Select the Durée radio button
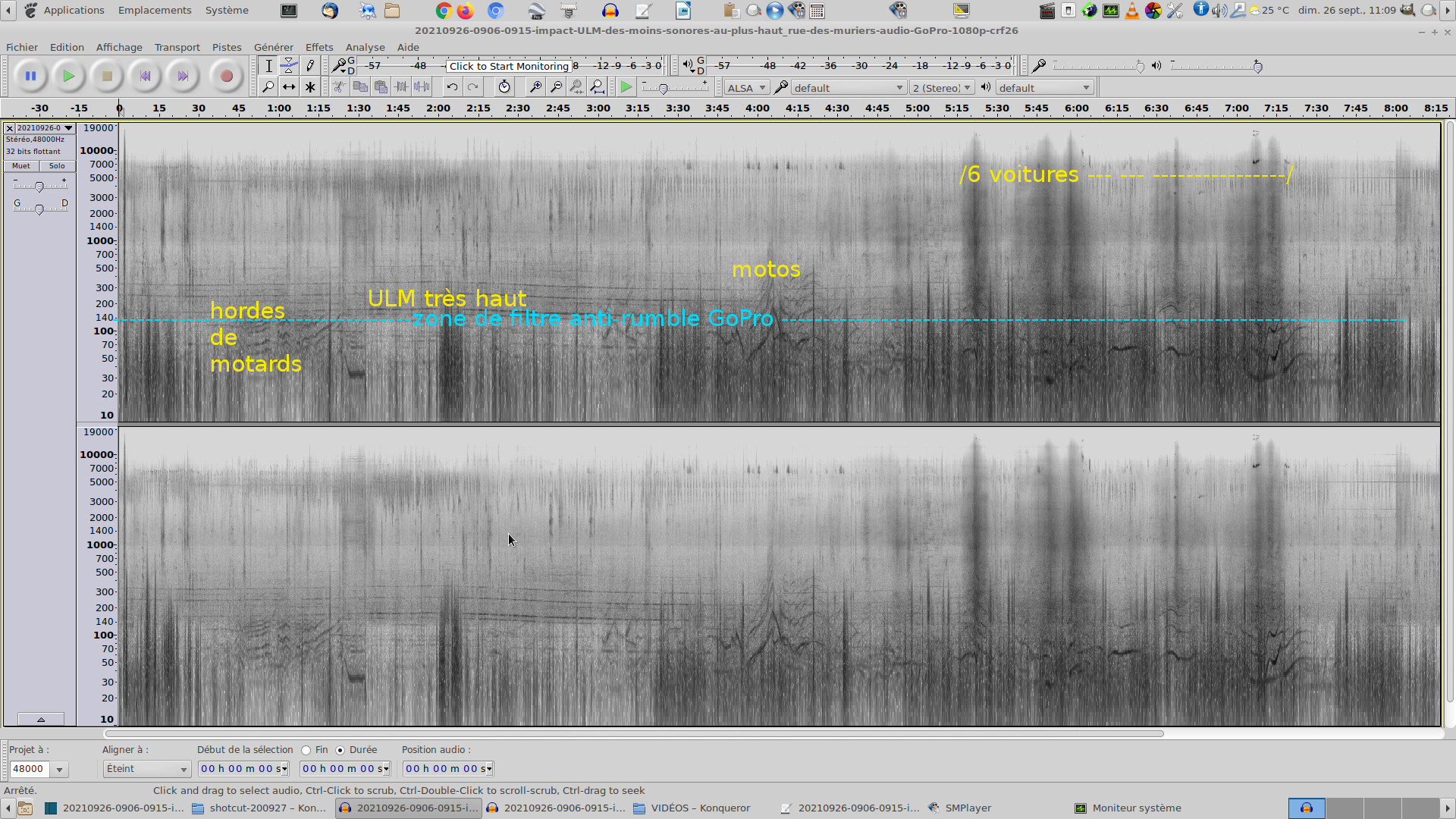1456x819 pixels. (x=340, y=750)
